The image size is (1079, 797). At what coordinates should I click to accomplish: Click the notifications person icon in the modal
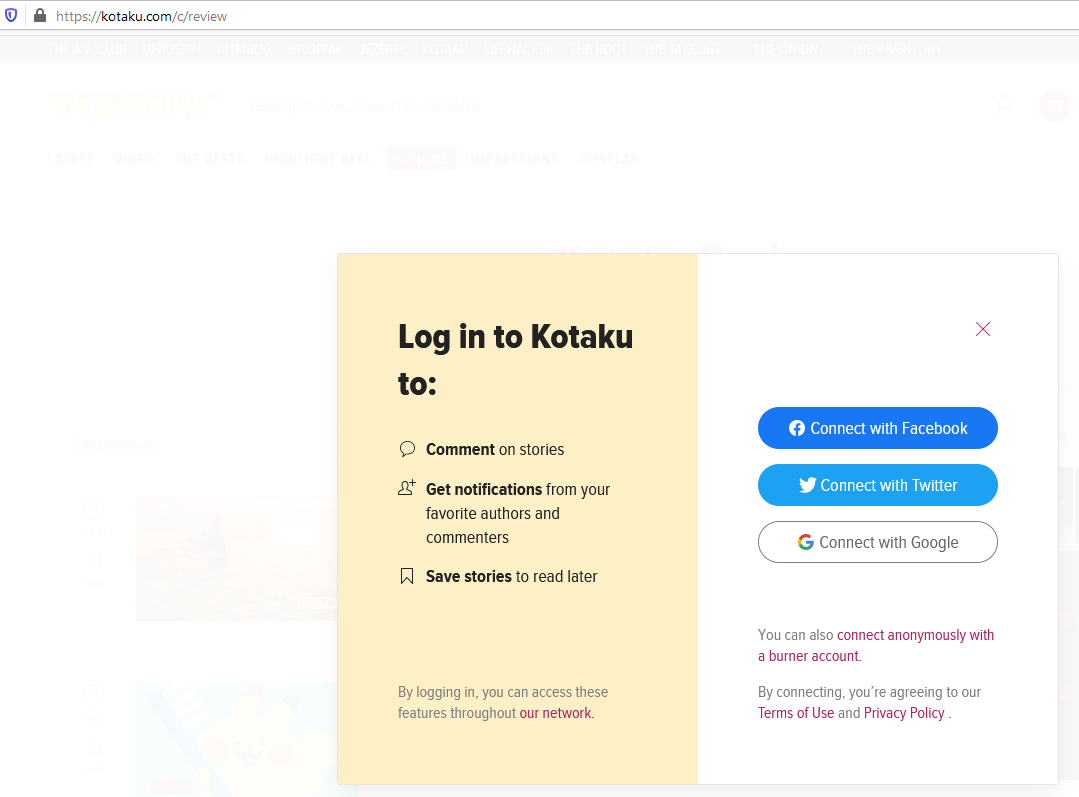click(407, 489)
